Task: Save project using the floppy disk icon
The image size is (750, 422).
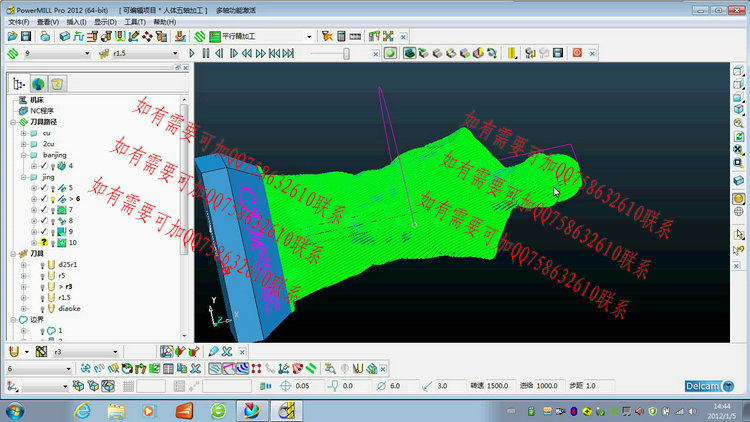Action: tap(26, 36)
